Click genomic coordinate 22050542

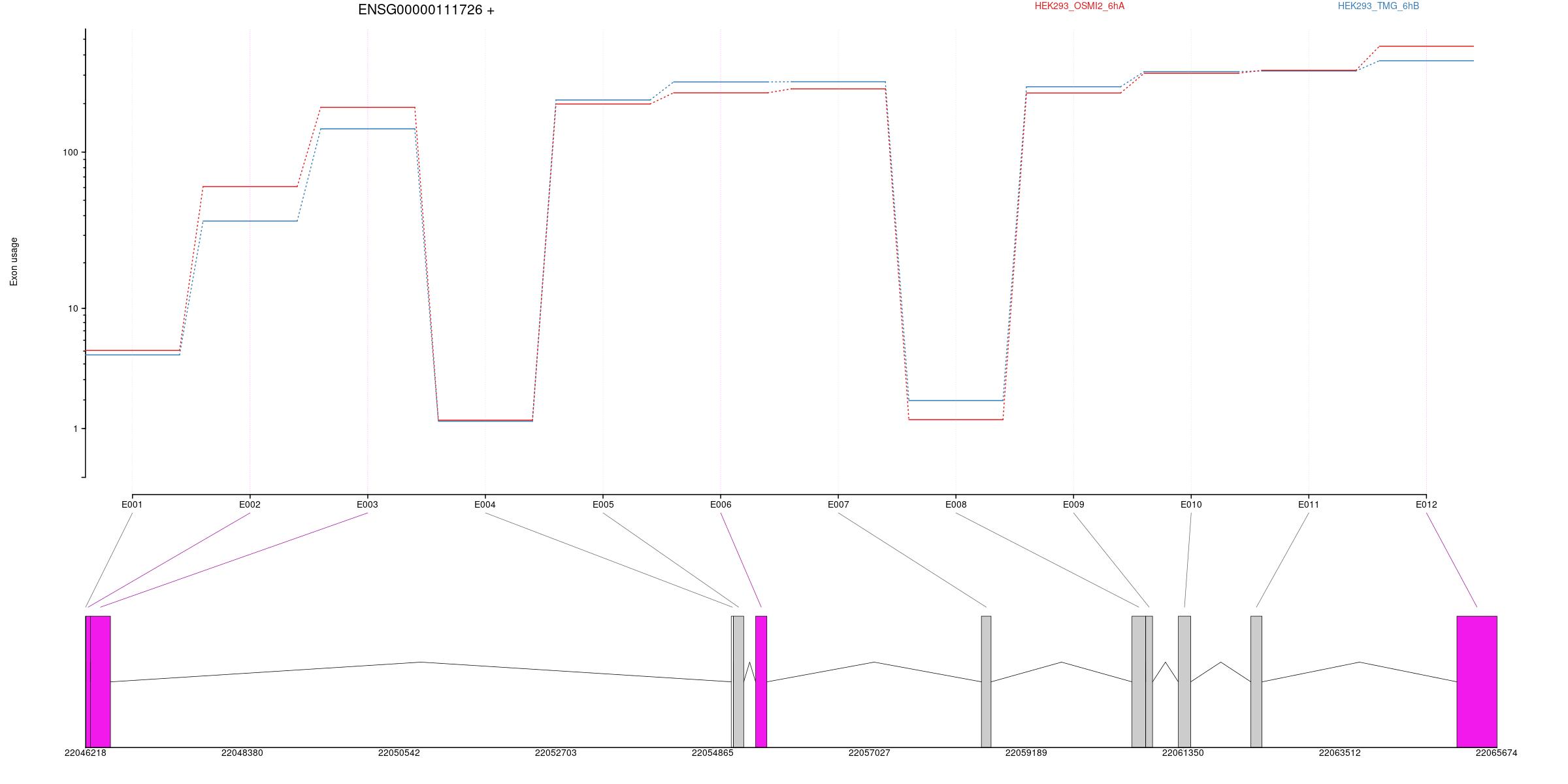click(x=399, y=753)
